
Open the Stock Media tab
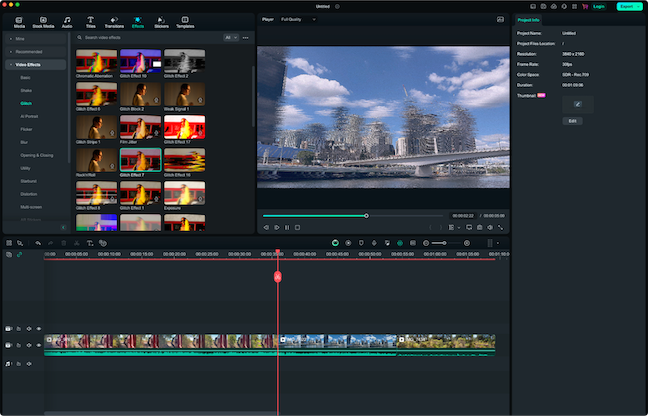(42, 21)
